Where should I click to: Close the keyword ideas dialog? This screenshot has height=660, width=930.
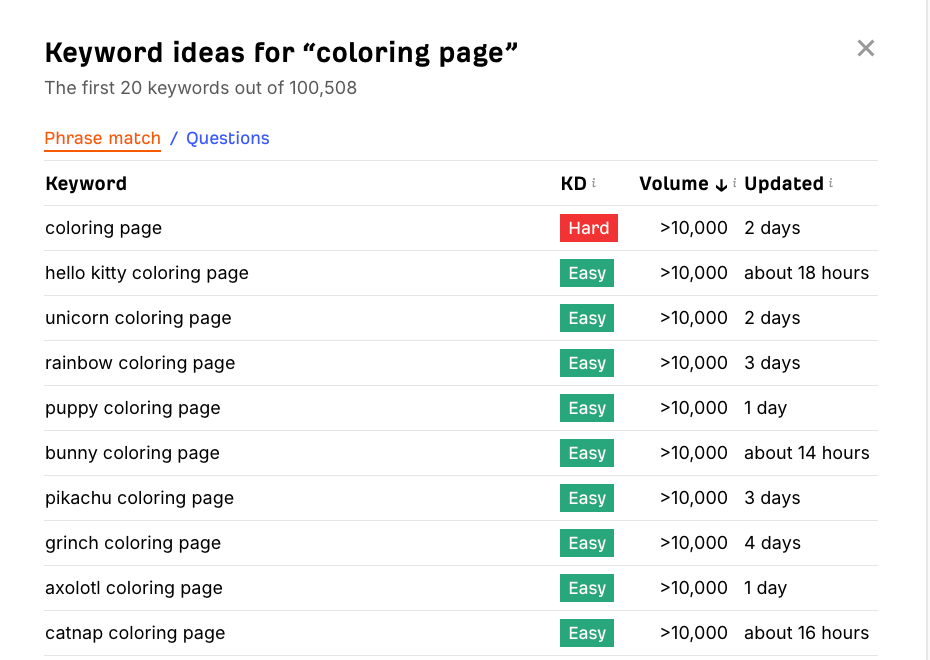click(x=865, y=47)
